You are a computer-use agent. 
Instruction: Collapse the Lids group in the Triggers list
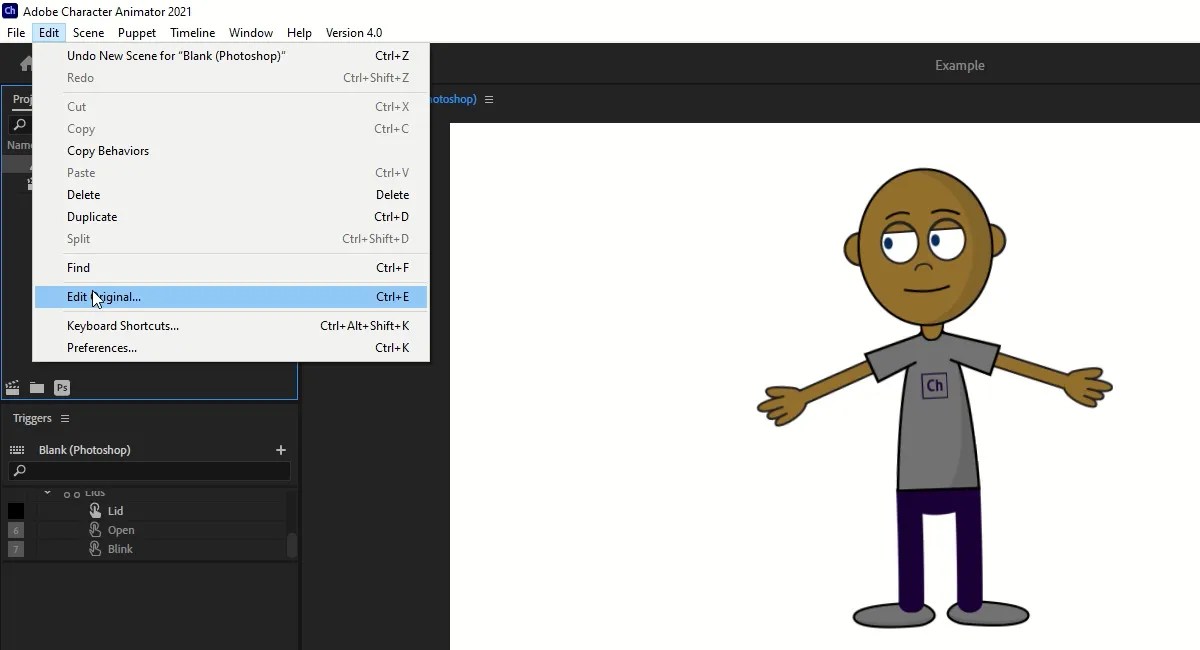[47, 492]
